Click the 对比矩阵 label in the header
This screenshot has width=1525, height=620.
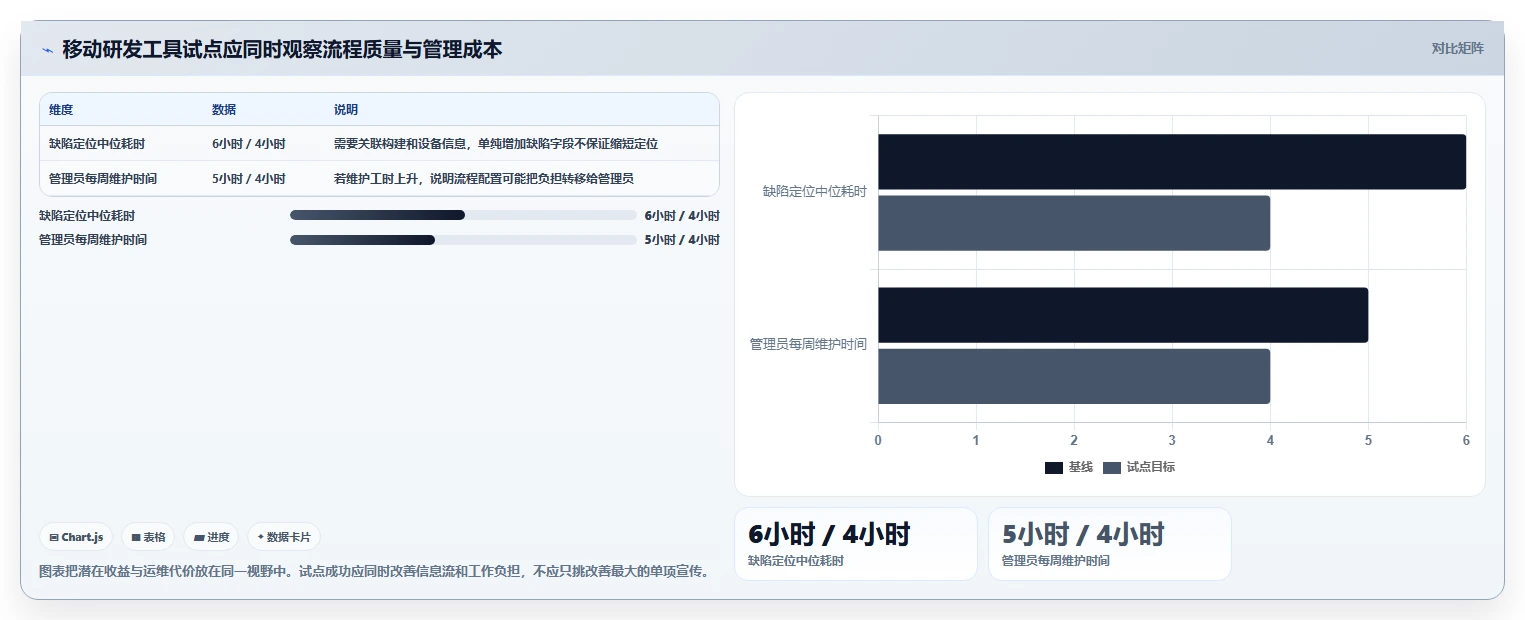(x=1458, y=48)
